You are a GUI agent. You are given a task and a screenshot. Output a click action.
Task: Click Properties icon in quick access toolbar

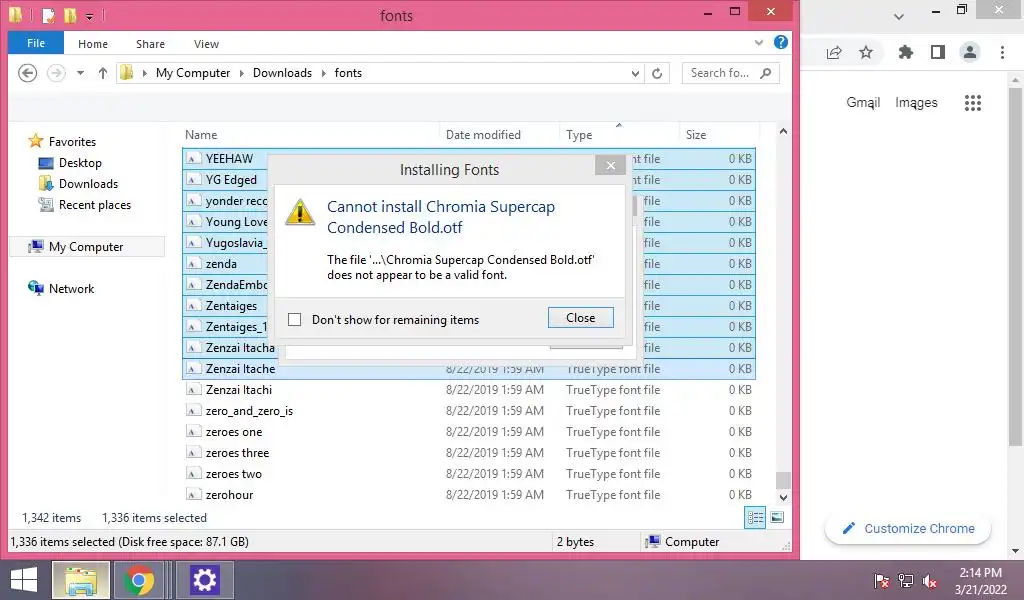click(x=48, y=14)
